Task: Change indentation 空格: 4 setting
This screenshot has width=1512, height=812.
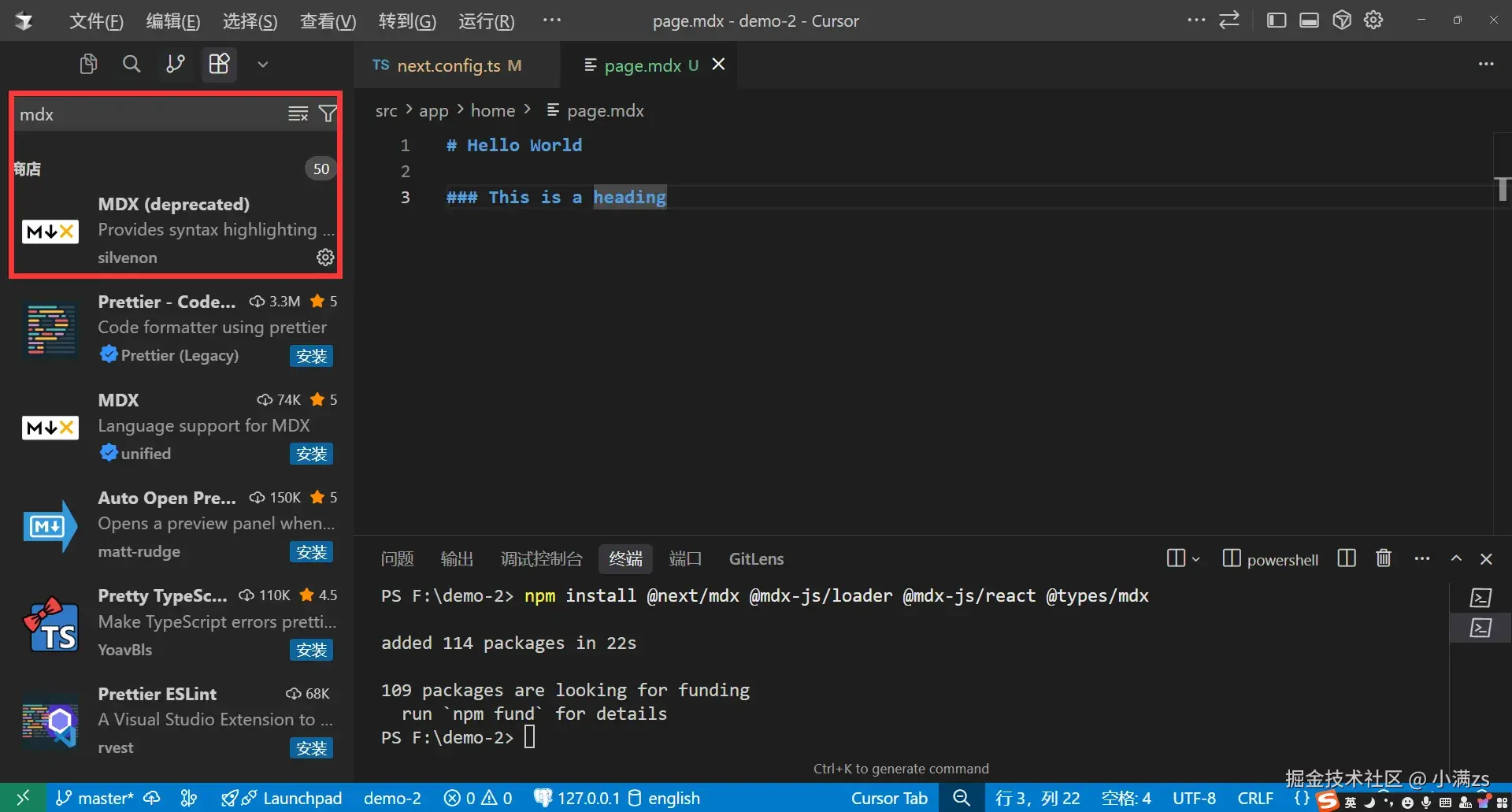Action: 1126,799
